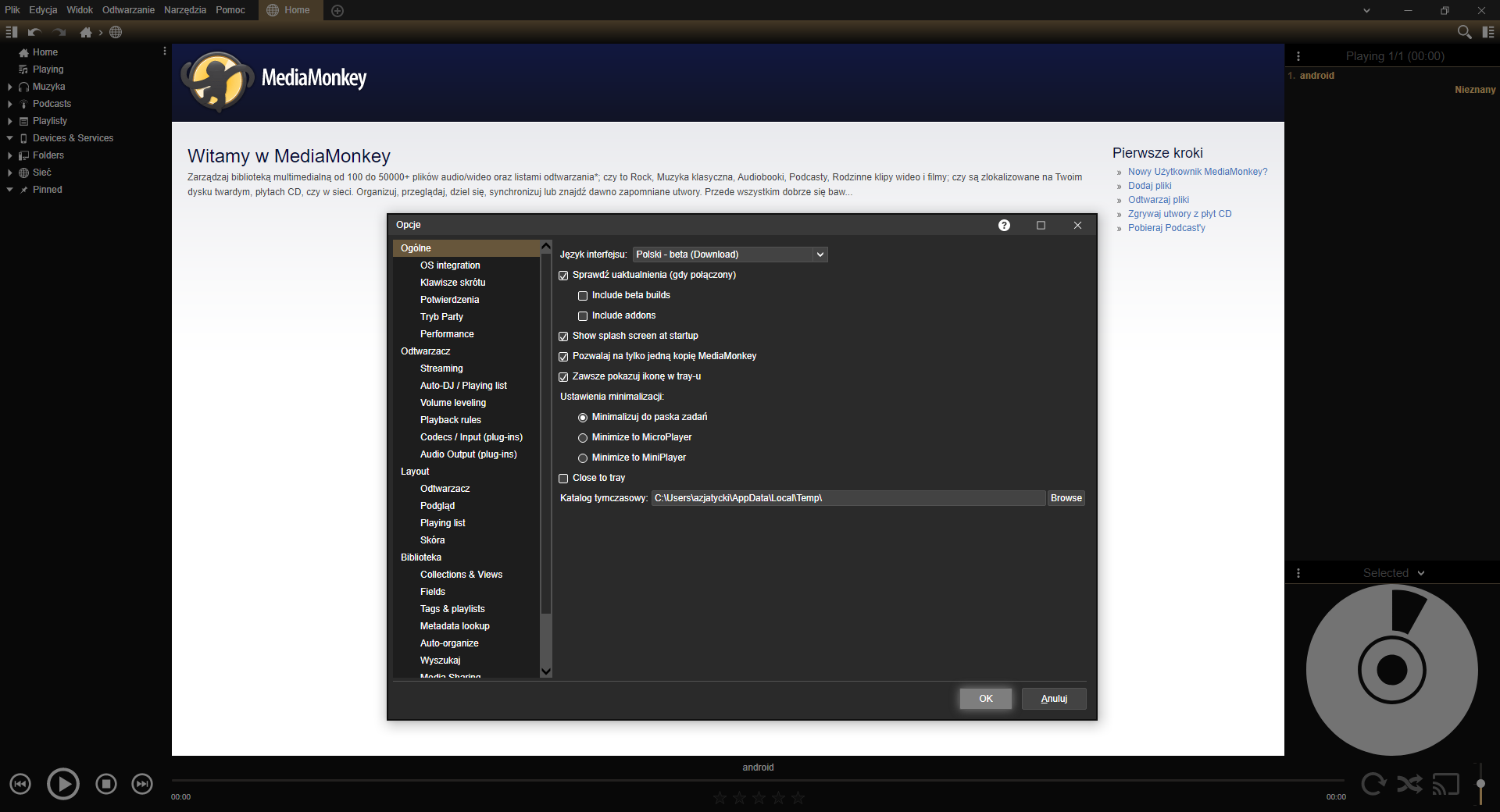Open the Edycja menu
This screenshot has height=812, width=1500.
pos(43,10)
